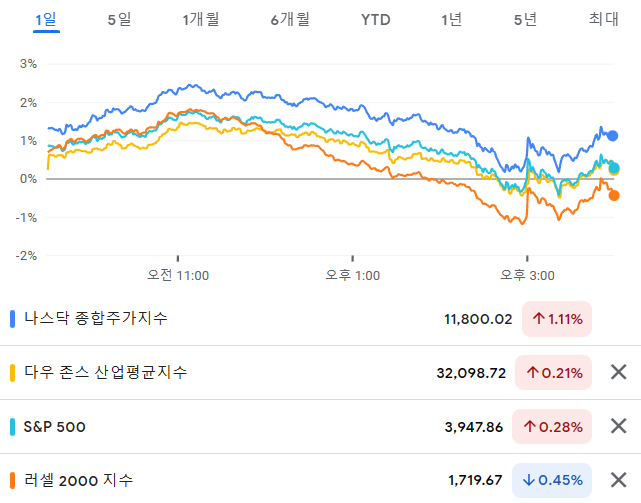641x503 pixels.
Task: Remove 러셀 2000 지수 from comparison
Action: point(619,480)
